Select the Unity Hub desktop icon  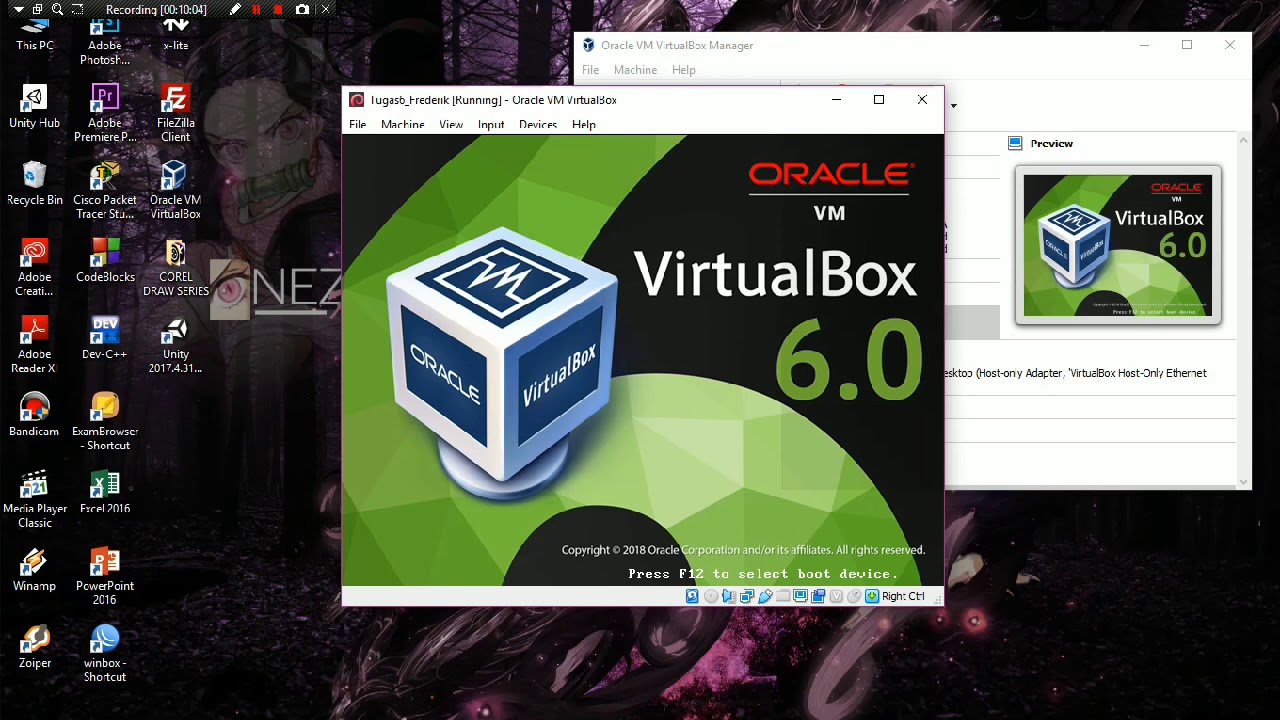pos(34,107)
